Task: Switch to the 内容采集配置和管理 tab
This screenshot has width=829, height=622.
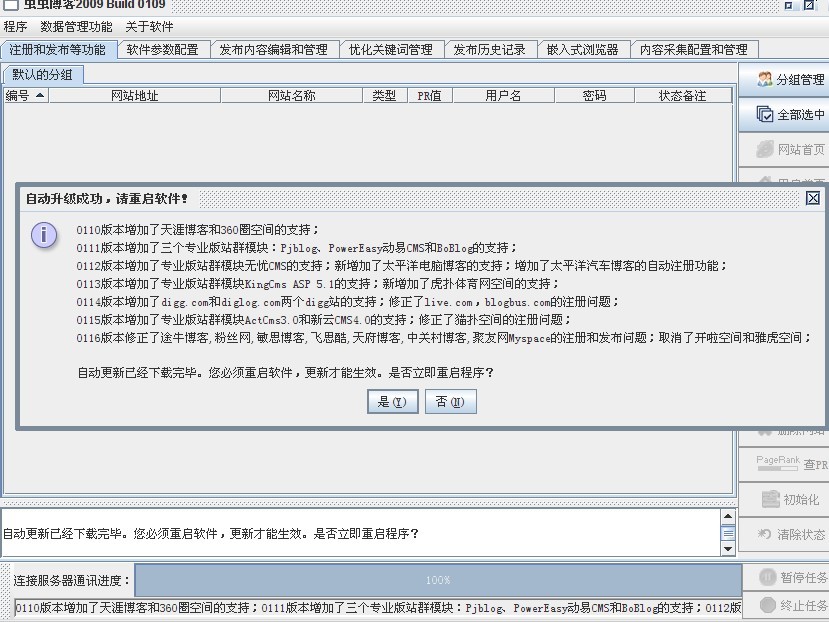Action: pyautogui.click(x=694, y=50)
